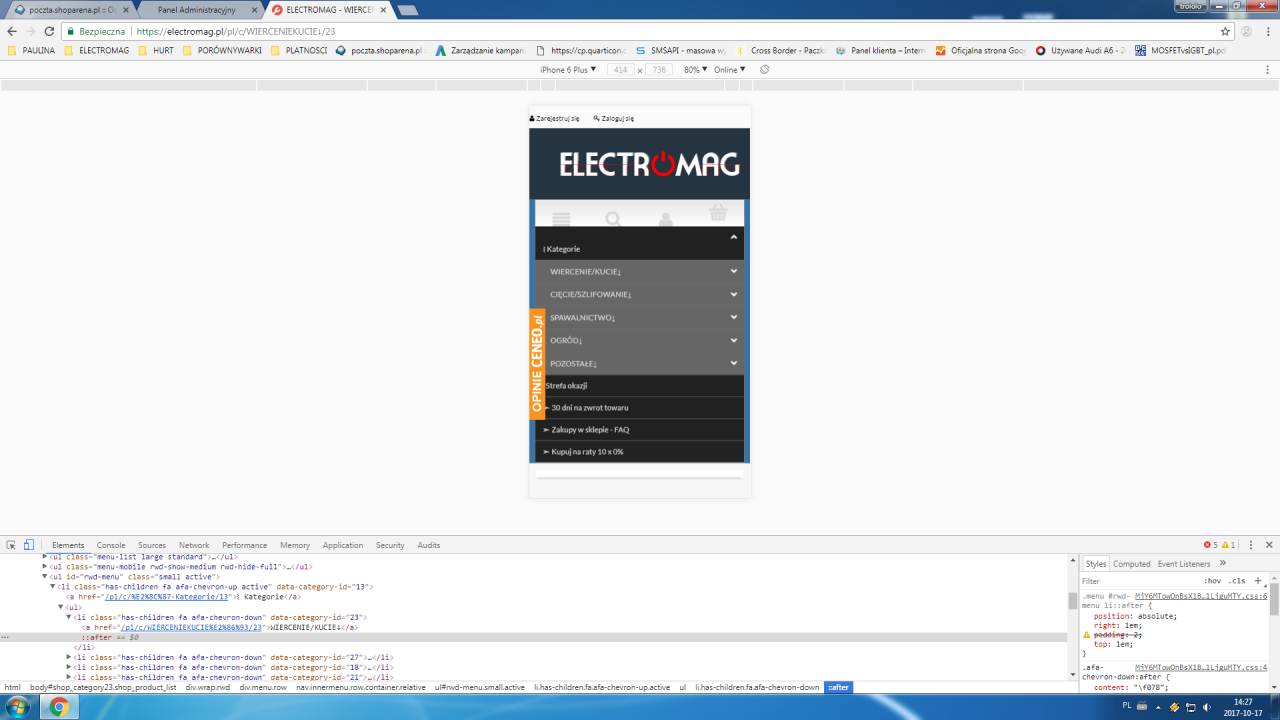Open the shopping basket icon
The width and height of the screenshot is (1280, 720).
coord(718,212)
